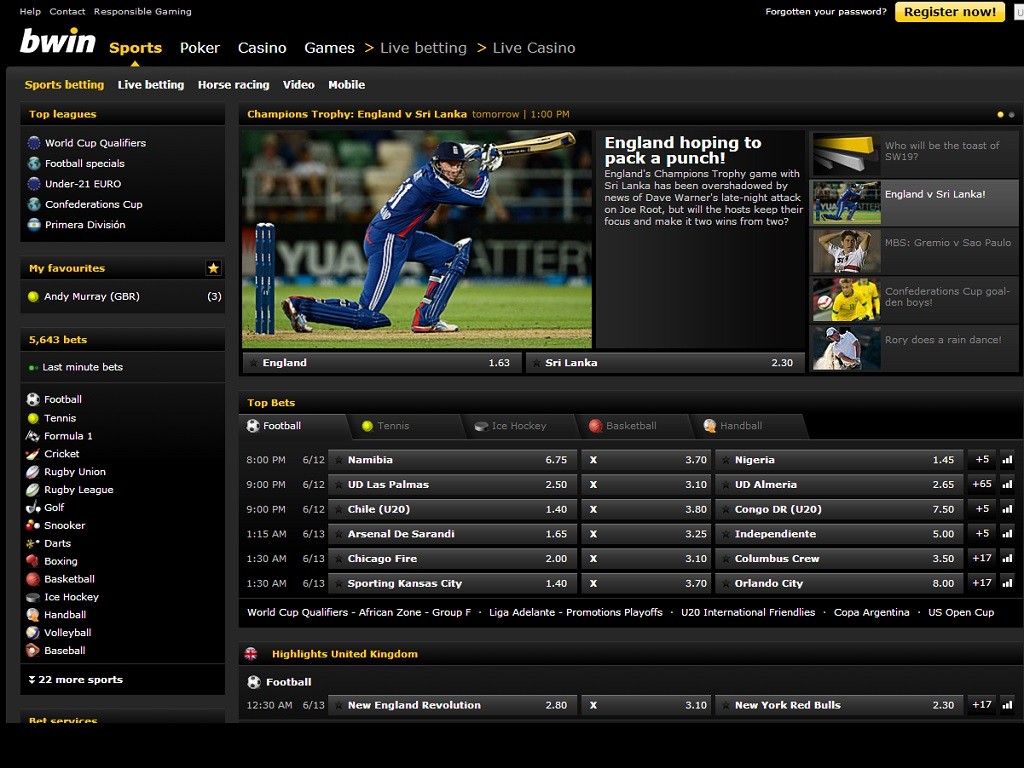Bet on Orlando City at 8.00

[839, 583]
